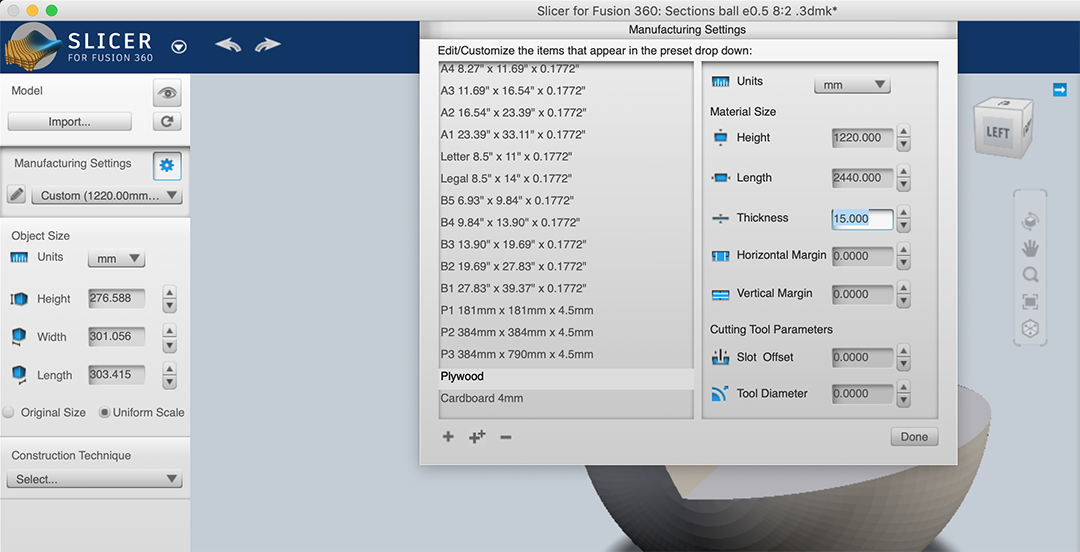Select Uniform Scale radio button
Screen dimensions: 1080x552
104,412
